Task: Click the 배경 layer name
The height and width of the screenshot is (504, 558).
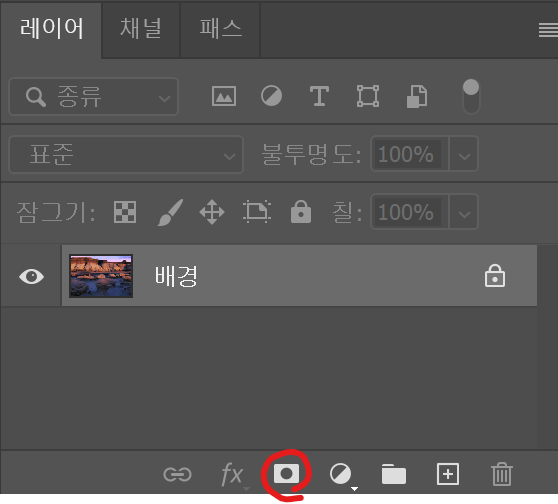Action: 176,276
